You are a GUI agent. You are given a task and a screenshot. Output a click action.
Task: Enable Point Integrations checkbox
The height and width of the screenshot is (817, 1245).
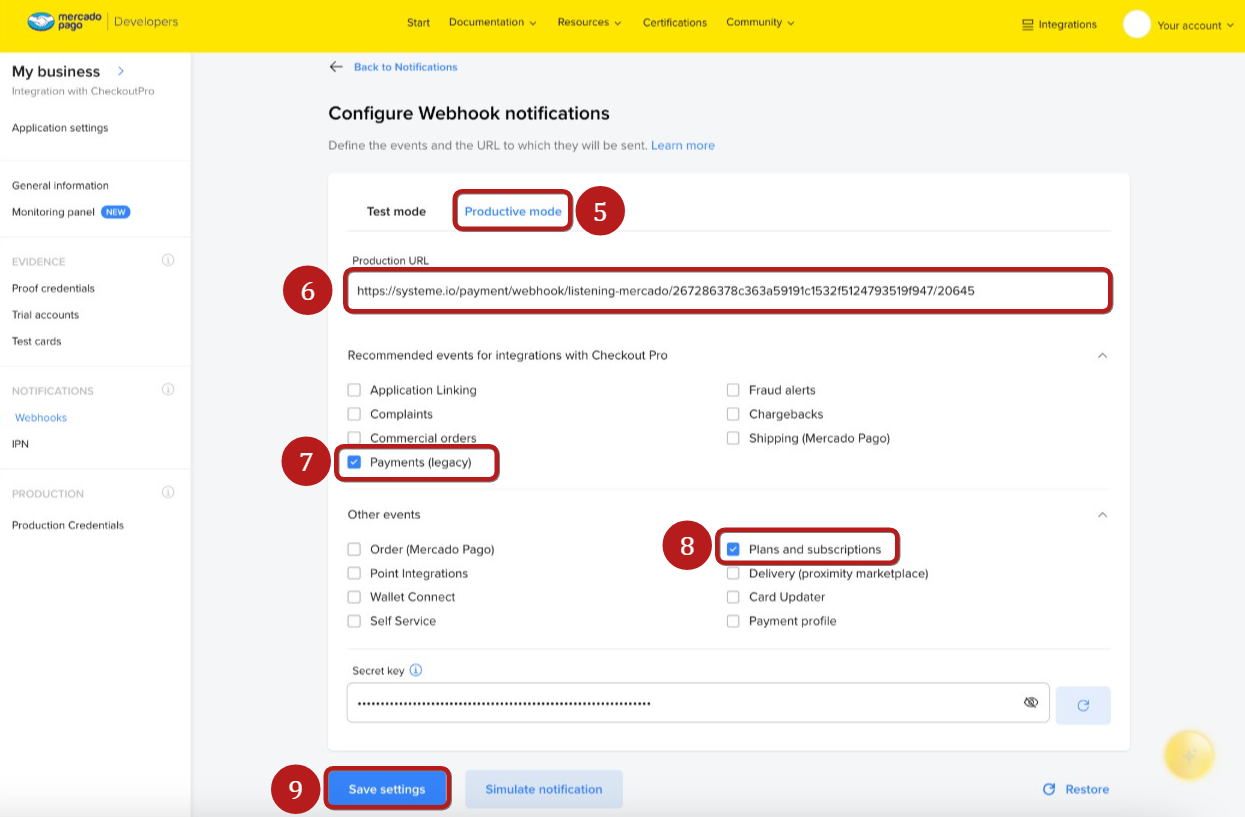point(354,573)
